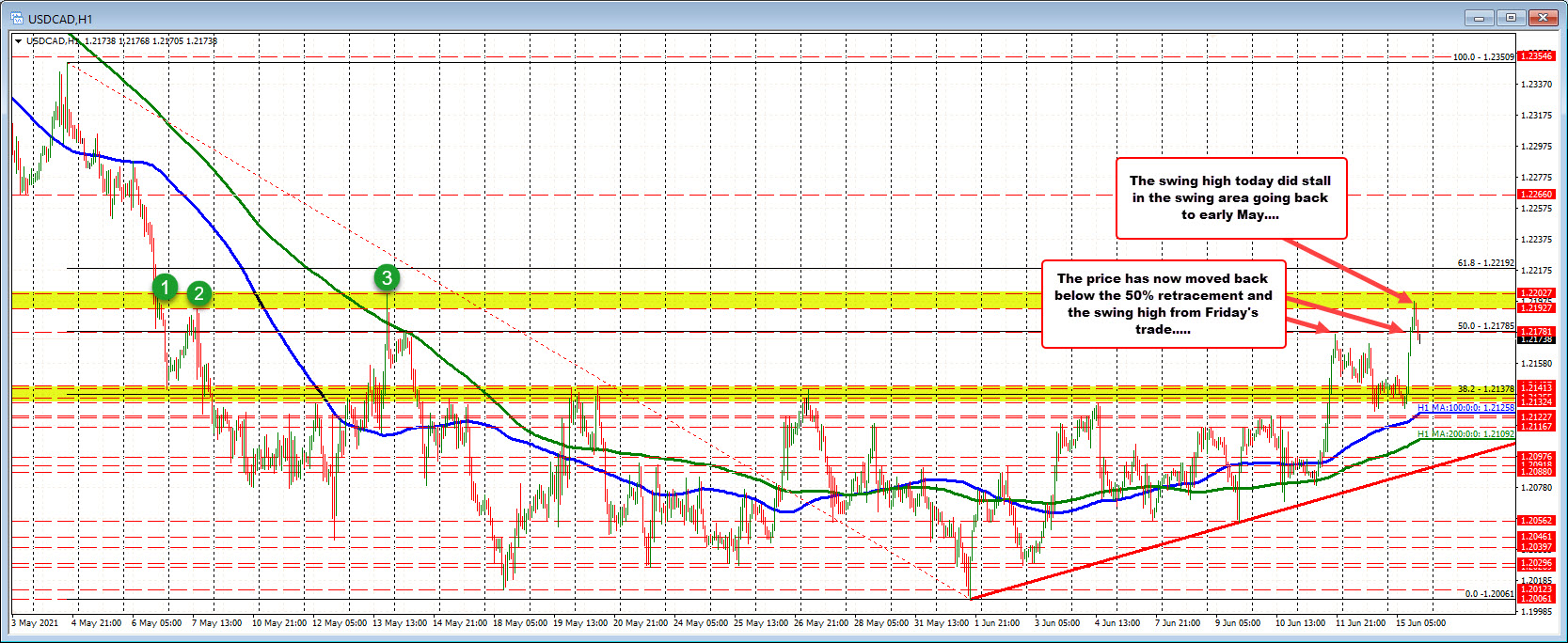Minimize the USDCAD chart window
The height and width of the screenshot is (643, 1568).
1480,18
